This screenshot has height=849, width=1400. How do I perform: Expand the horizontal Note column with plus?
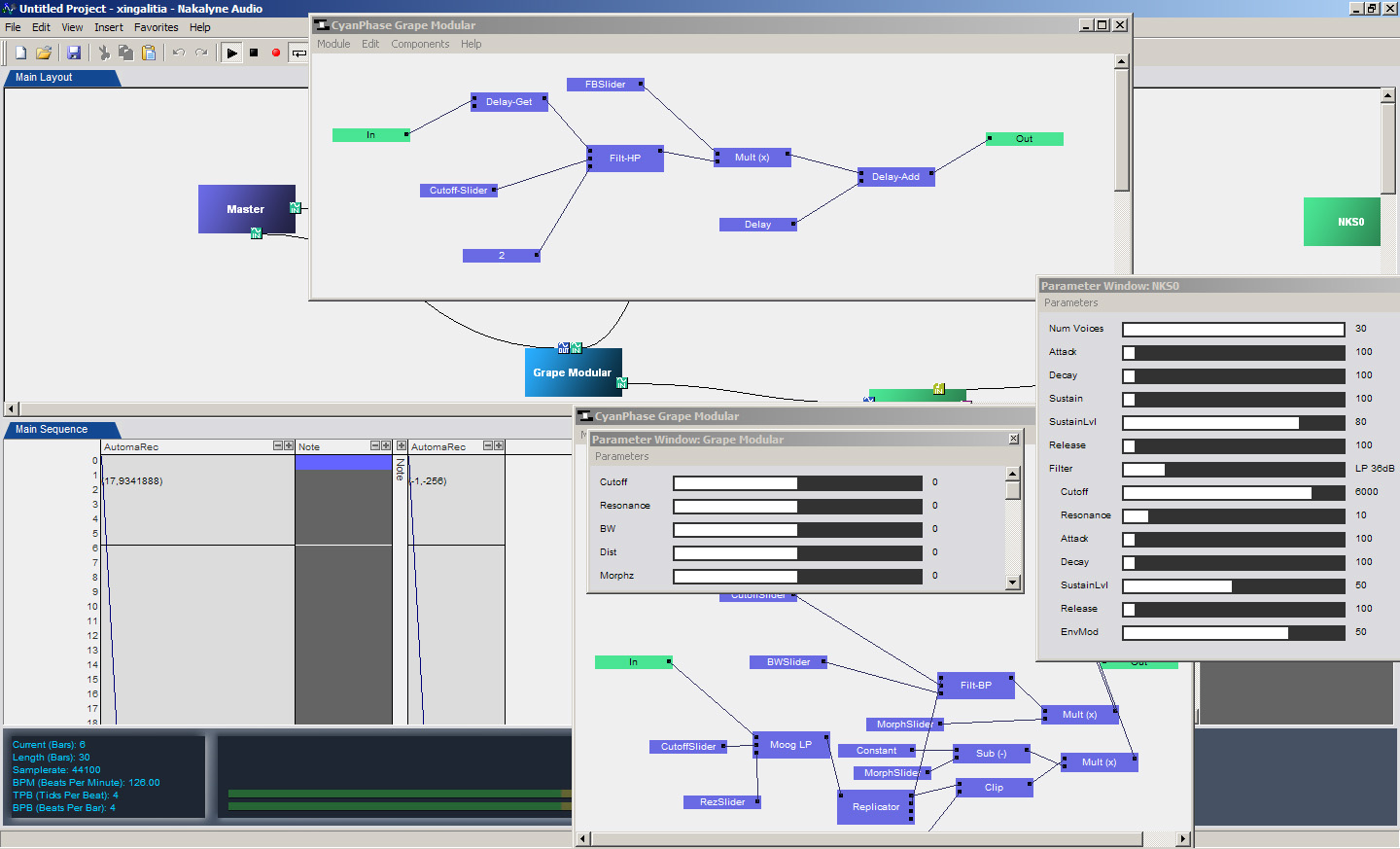pos(386,445)
